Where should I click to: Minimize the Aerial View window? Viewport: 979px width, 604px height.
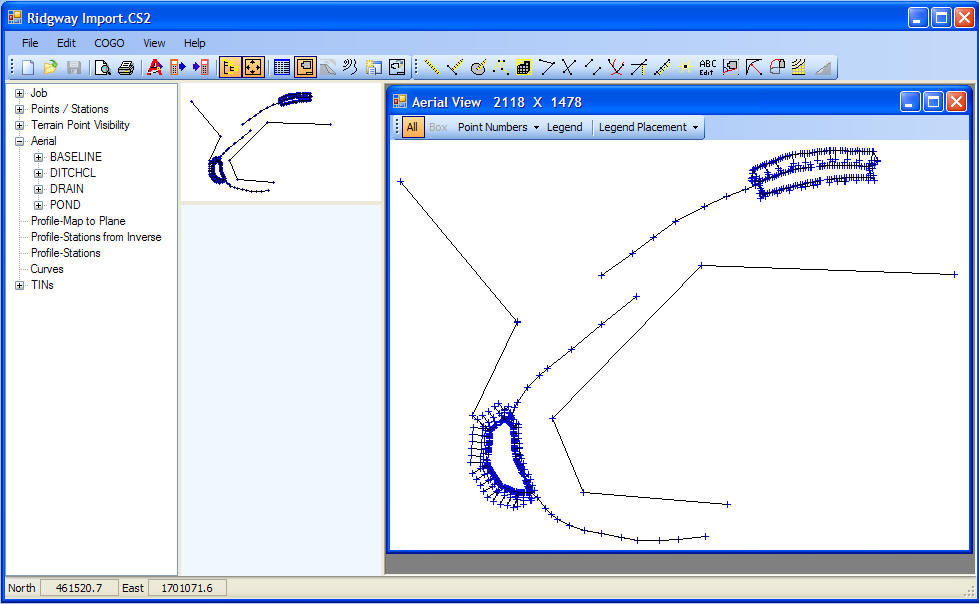[910, 102]
